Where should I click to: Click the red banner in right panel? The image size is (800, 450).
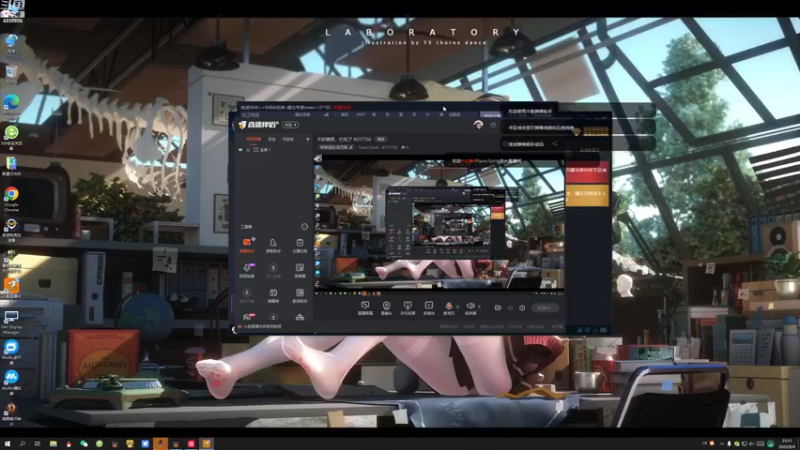point(587,172)
